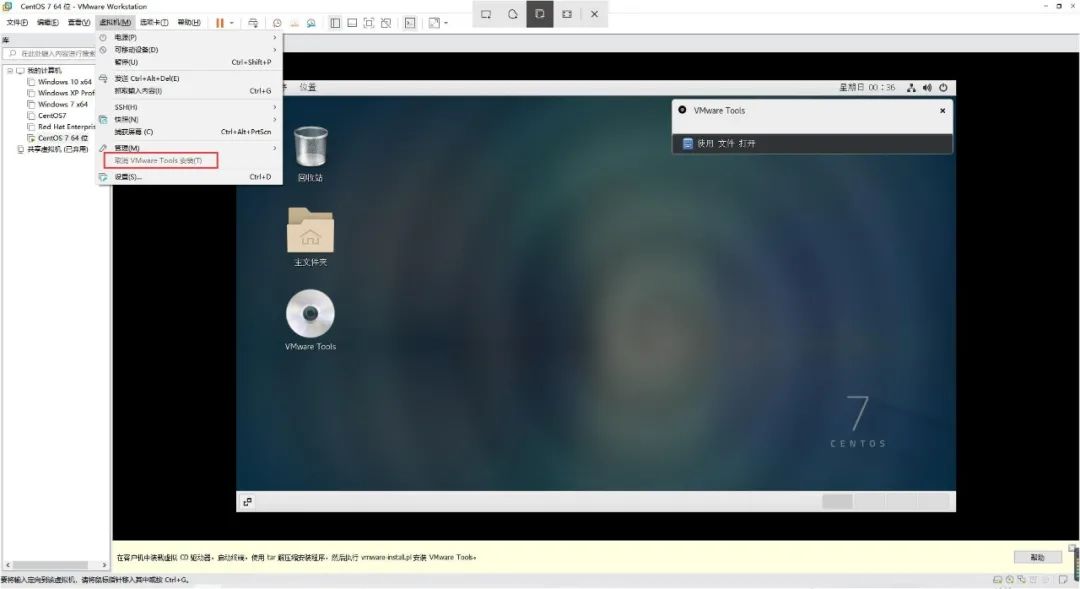This screenshot has height=589, width=1080.
Task: Select 共享虚拟机 (已弃用) in the library
Action: click(x=57, y=149)
